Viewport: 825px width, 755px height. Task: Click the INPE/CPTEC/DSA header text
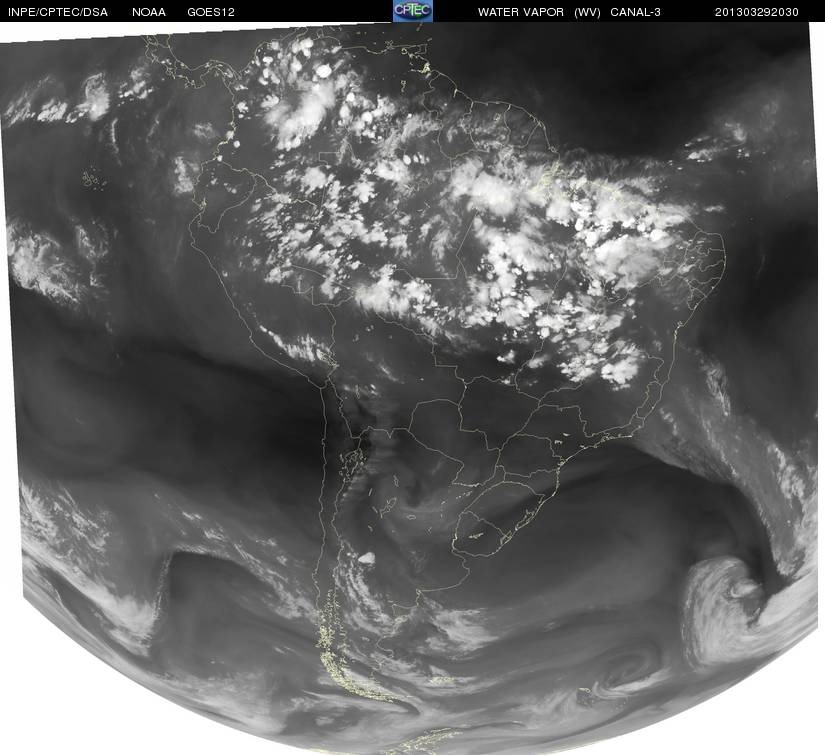[58, 12]
